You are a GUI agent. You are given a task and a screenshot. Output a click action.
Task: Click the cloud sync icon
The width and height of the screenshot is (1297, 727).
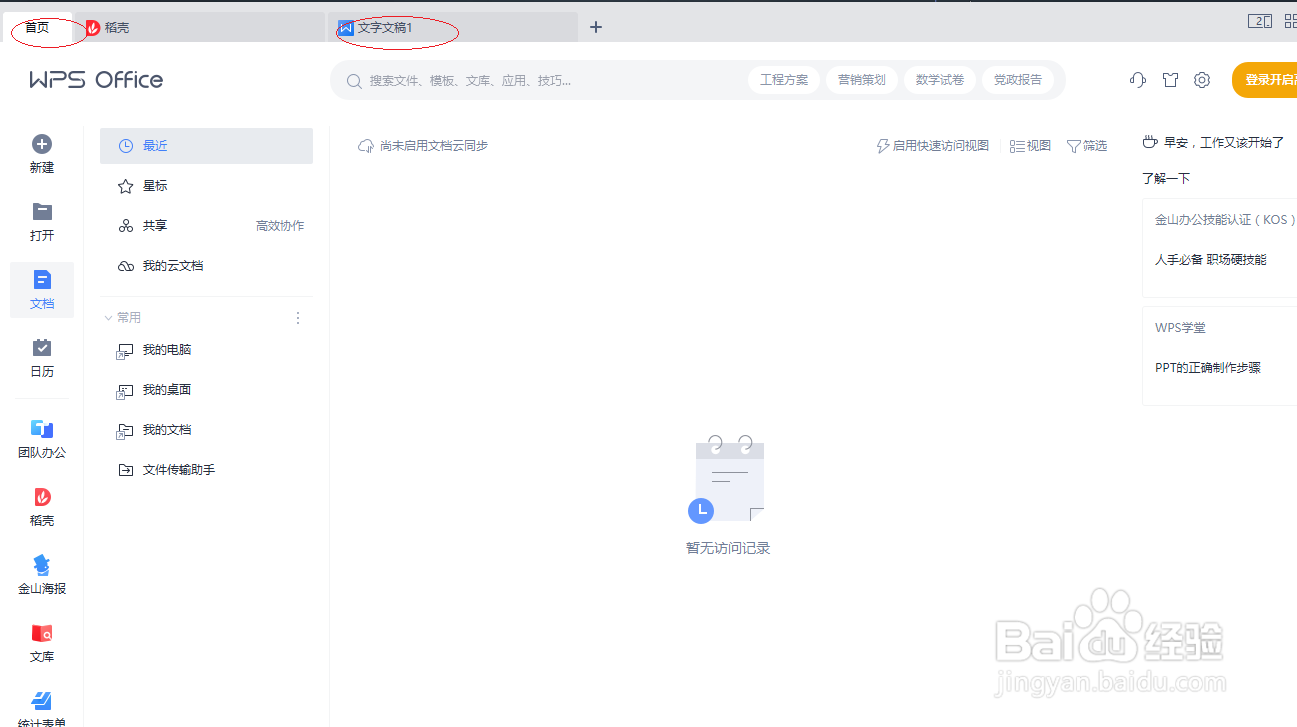pyautogui.click(x=366, y=146)
